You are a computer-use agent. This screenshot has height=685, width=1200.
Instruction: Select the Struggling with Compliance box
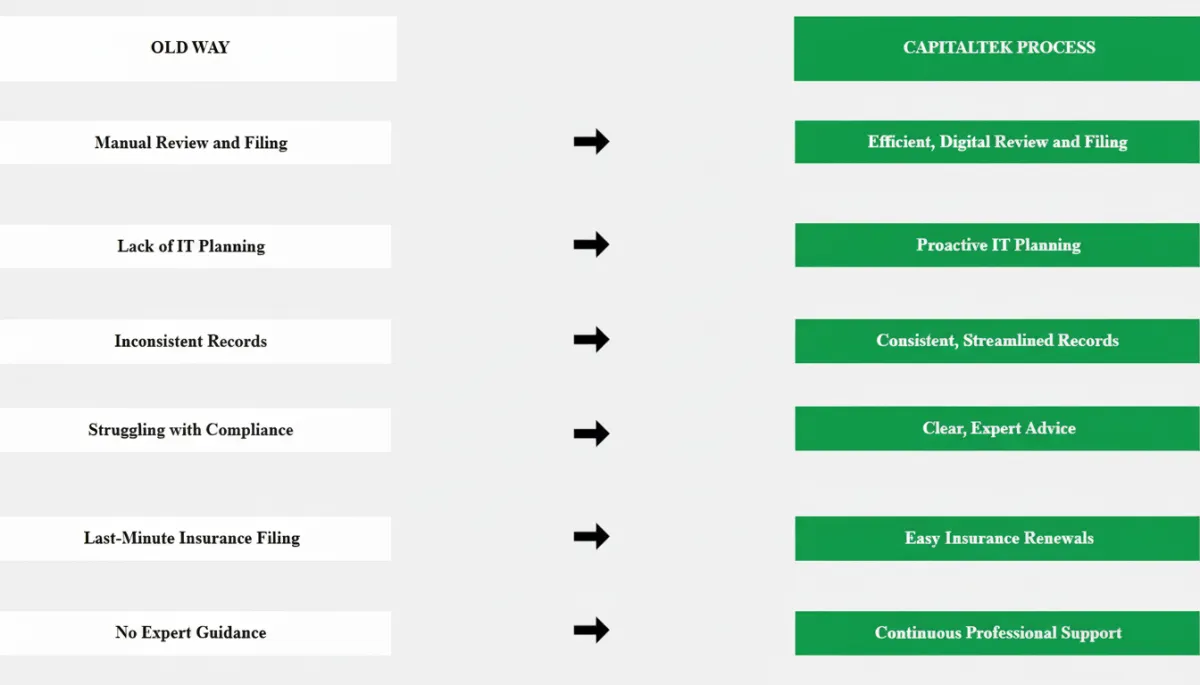(194, 430)
